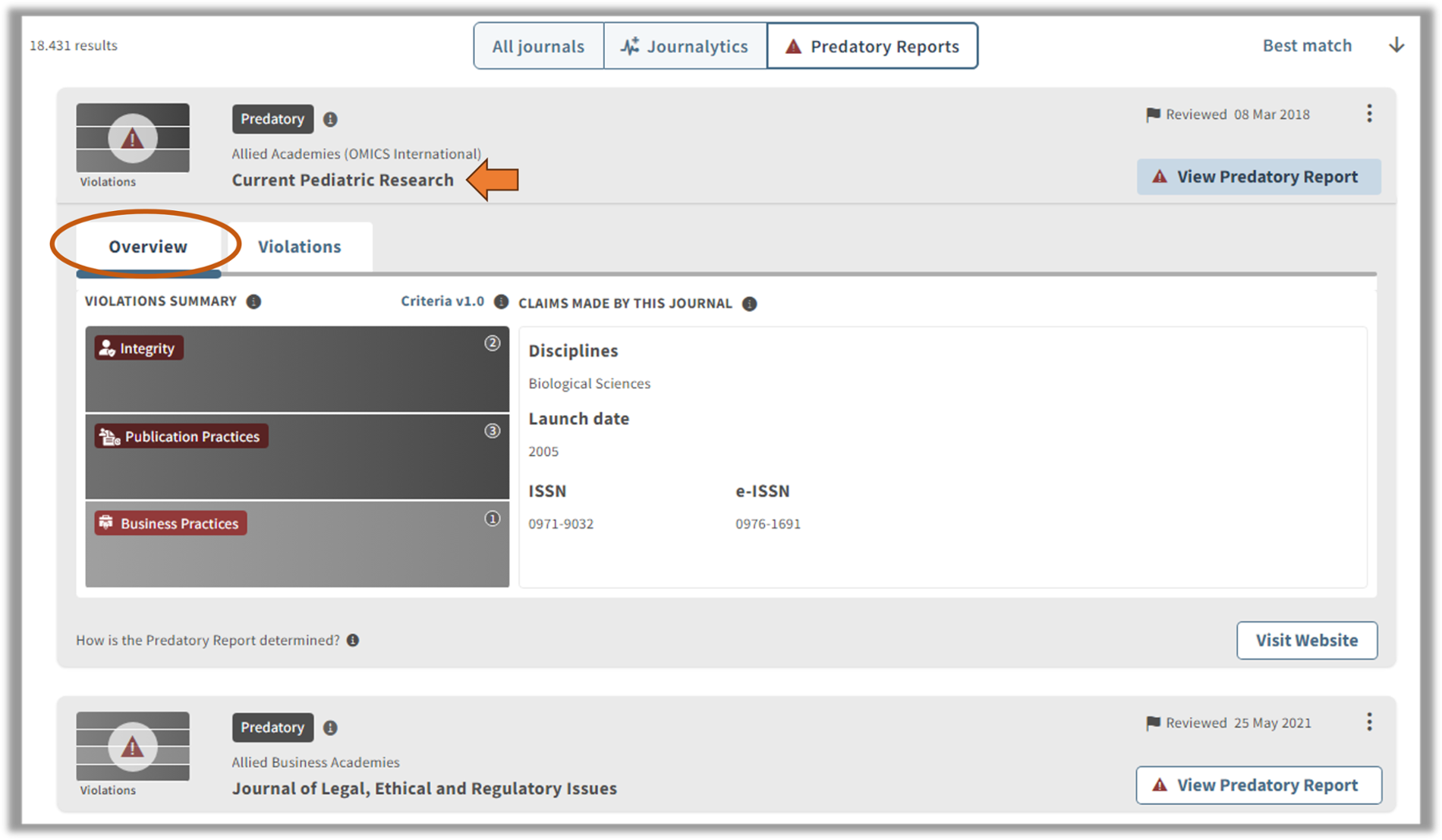Switch to the All journals tab

tap(539, 46)
